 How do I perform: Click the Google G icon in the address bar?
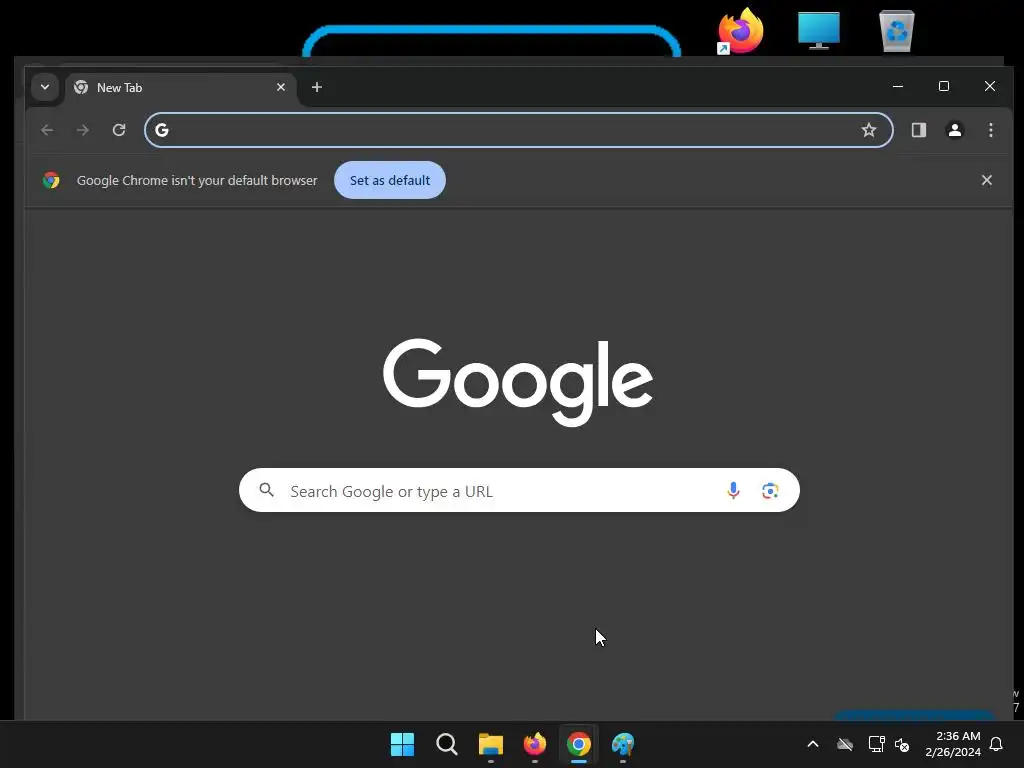click(x=162, y=130)
